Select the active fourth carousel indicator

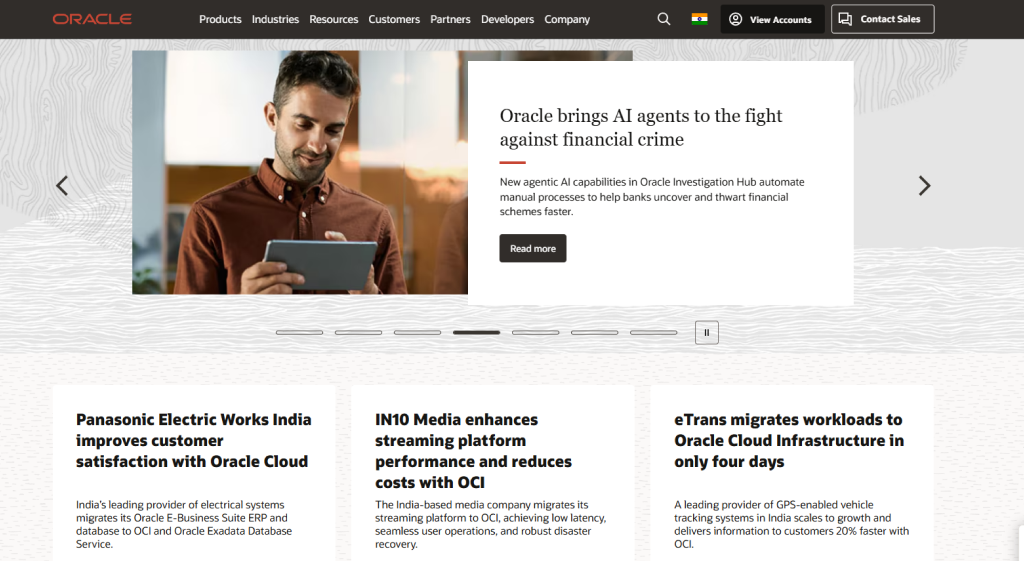coord(476,332)
